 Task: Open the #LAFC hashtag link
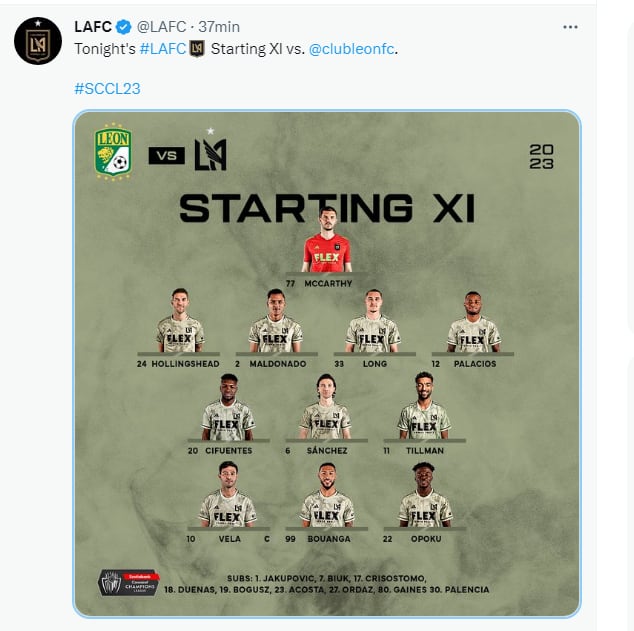(161, 48)
